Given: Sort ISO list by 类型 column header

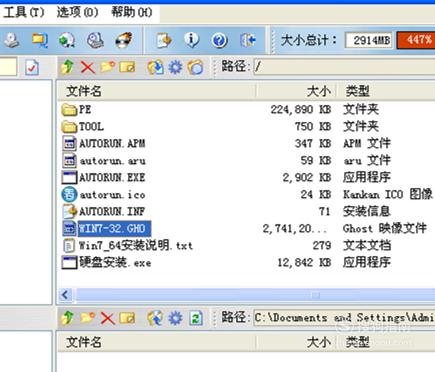Looking at the screenshot, I should pyautogui.click(x=386, y=91).
